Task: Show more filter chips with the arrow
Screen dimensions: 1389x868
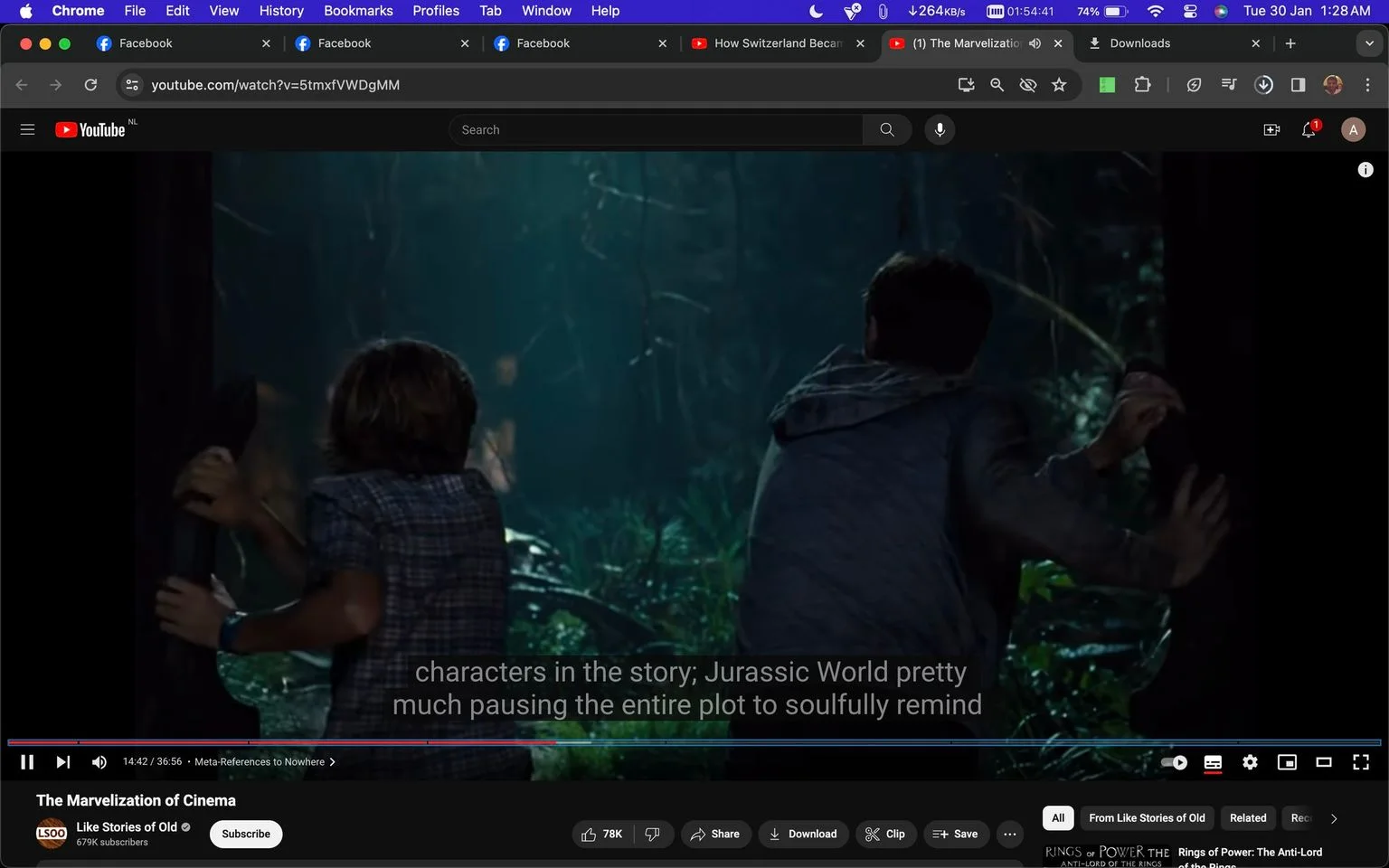Action: point(1334,818)
